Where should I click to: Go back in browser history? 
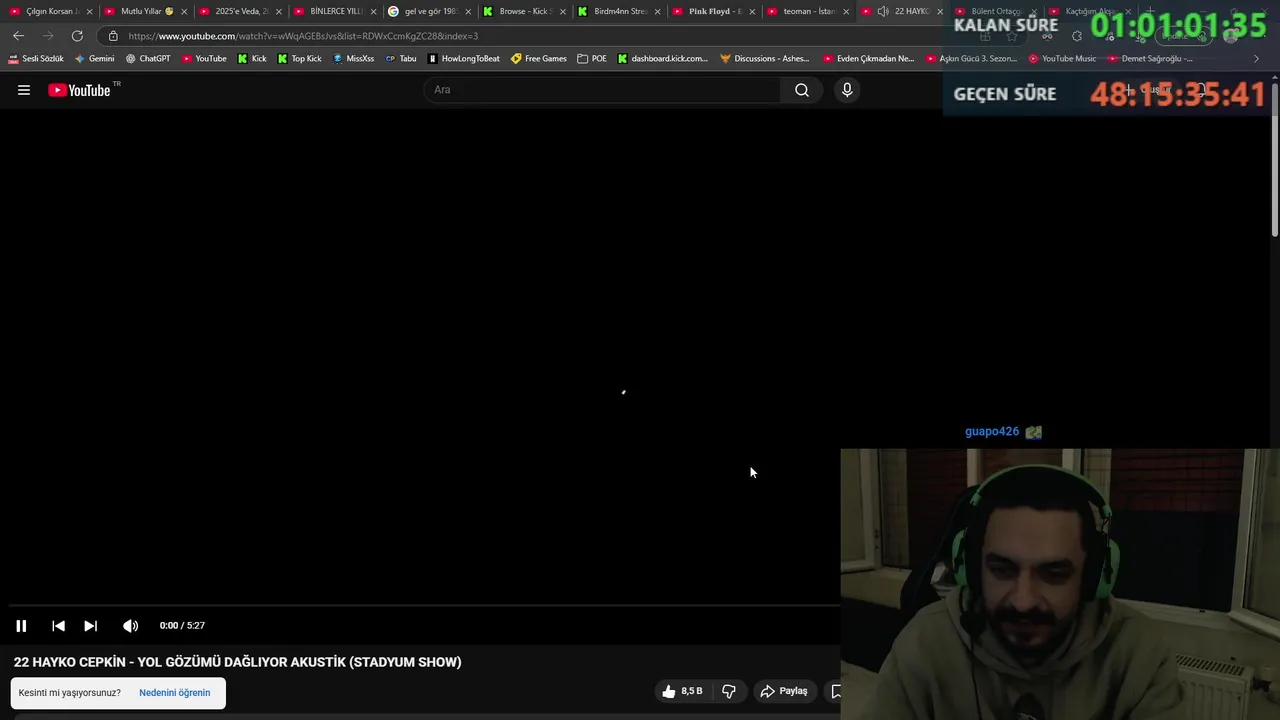point(18,36)
